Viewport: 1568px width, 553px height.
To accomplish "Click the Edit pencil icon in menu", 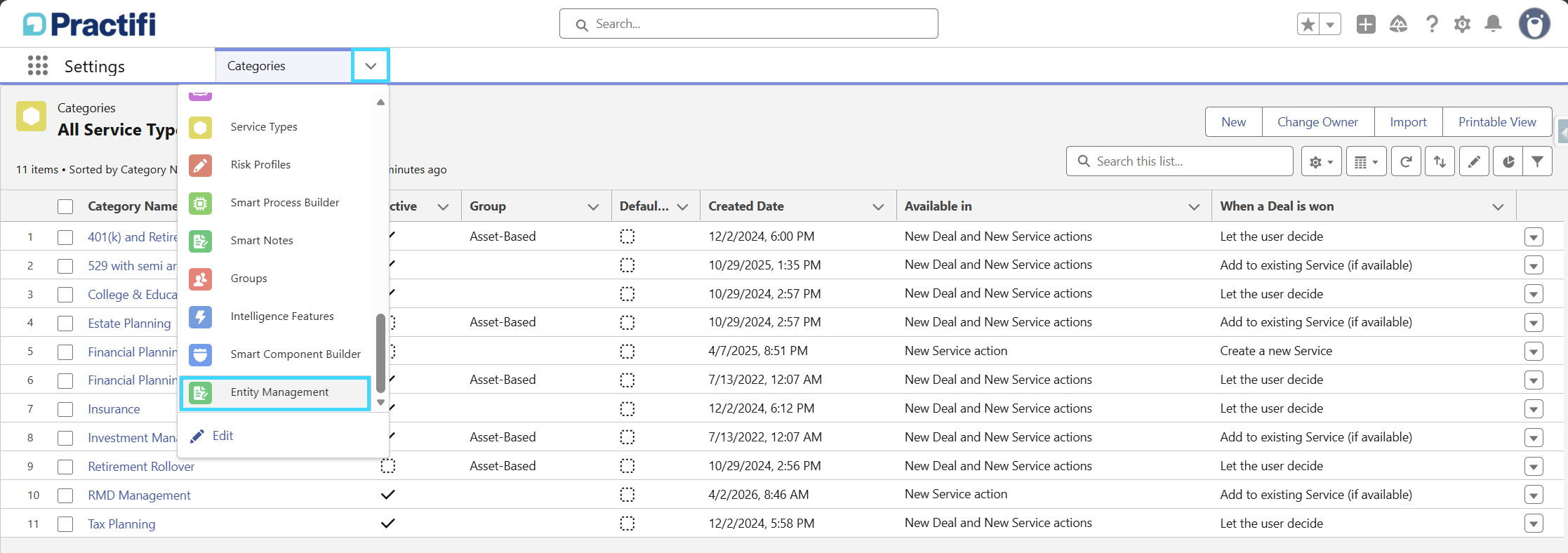I will [197, 436].
